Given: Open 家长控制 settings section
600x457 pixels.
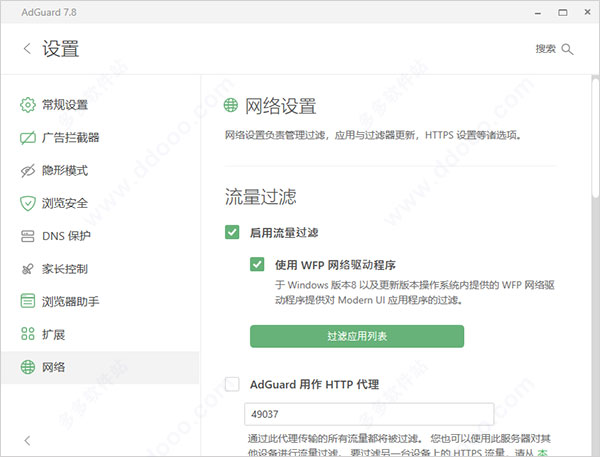Looking at the screenshot, I should pyautogui.click(x=100, y=269).
